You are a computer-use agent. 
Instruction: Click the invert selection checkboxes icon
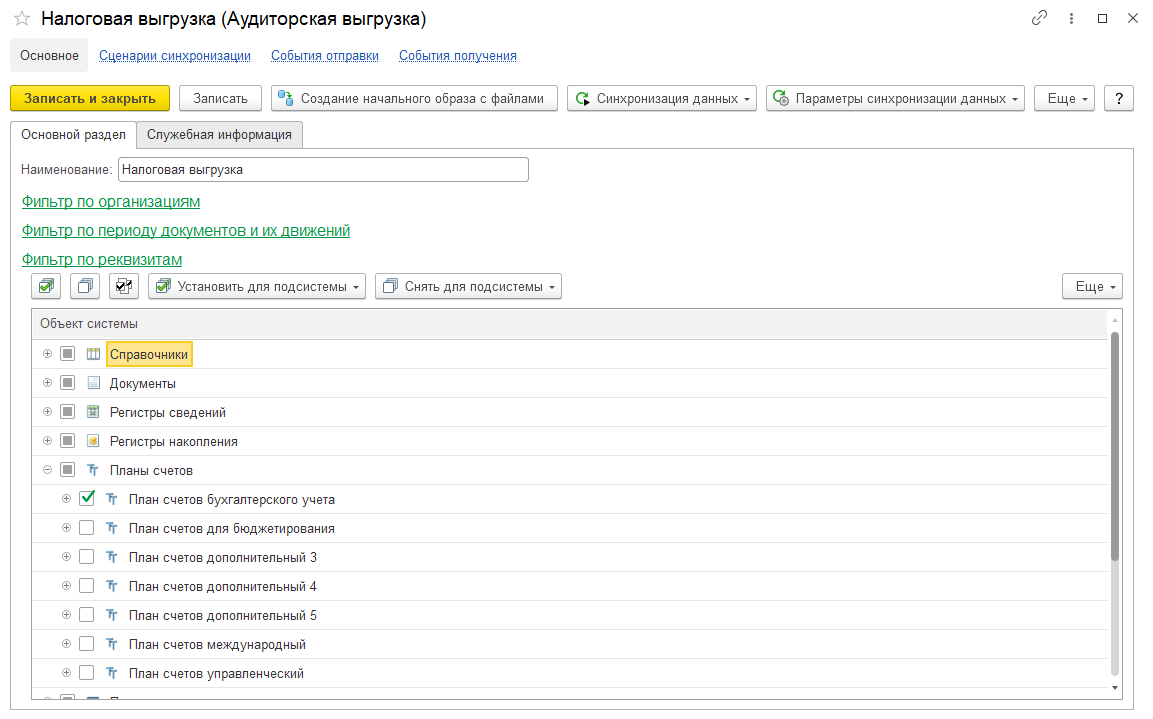click(124, 287)
